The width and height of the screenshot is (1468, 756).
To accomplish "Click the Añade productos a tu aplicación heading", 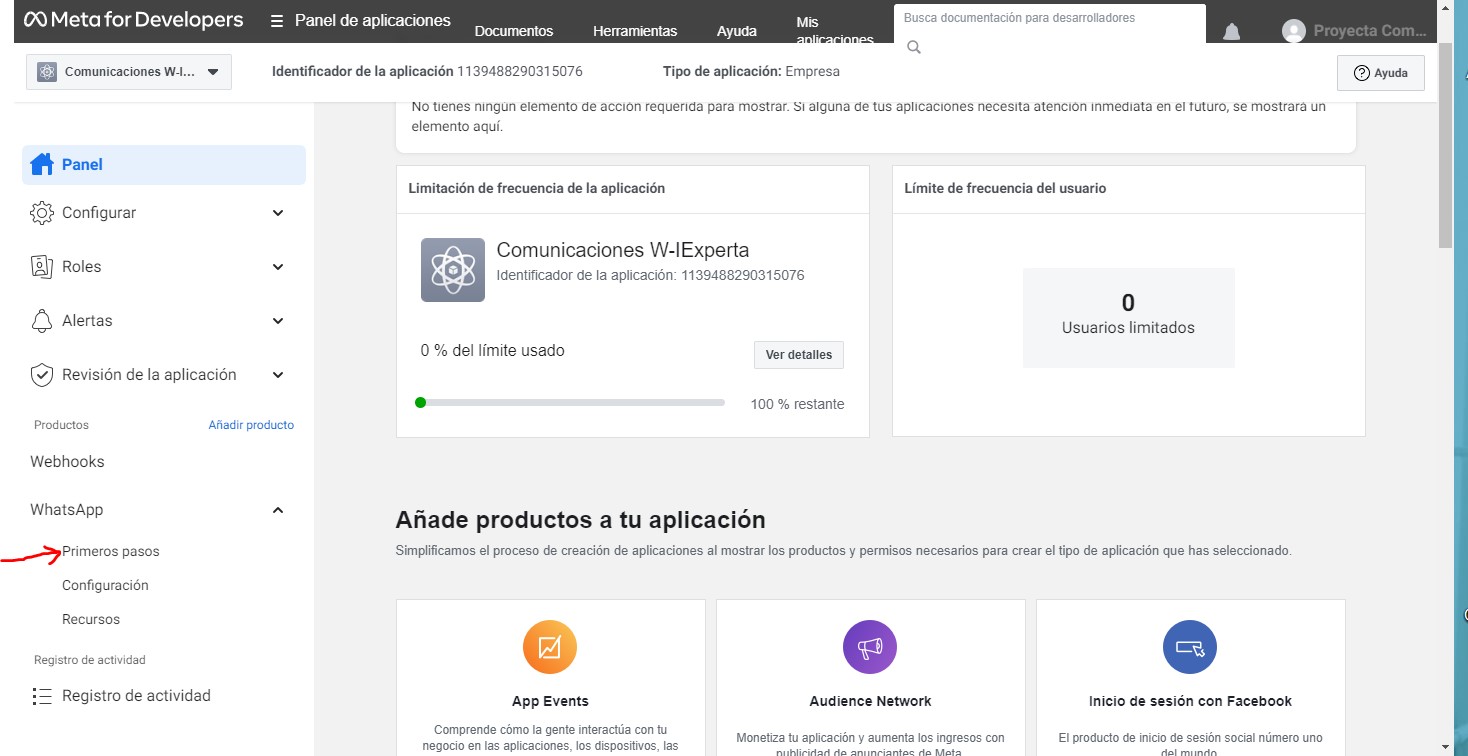I will coord(580,520).
